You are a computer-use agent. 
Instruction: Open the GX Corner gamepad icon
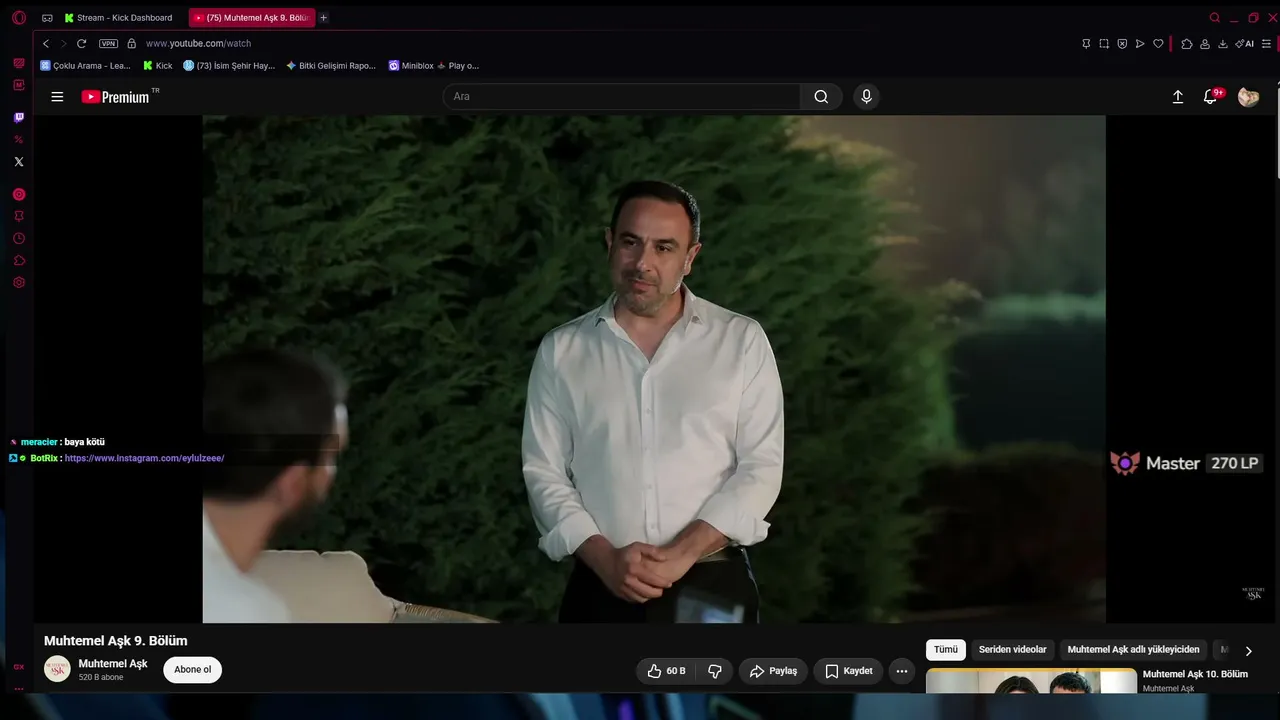point(47,18)
